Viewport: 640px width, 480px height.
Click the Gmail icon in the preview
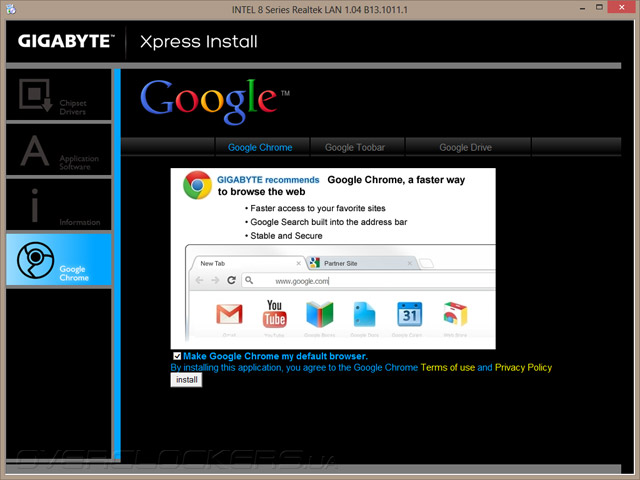(x=229, y=314)
